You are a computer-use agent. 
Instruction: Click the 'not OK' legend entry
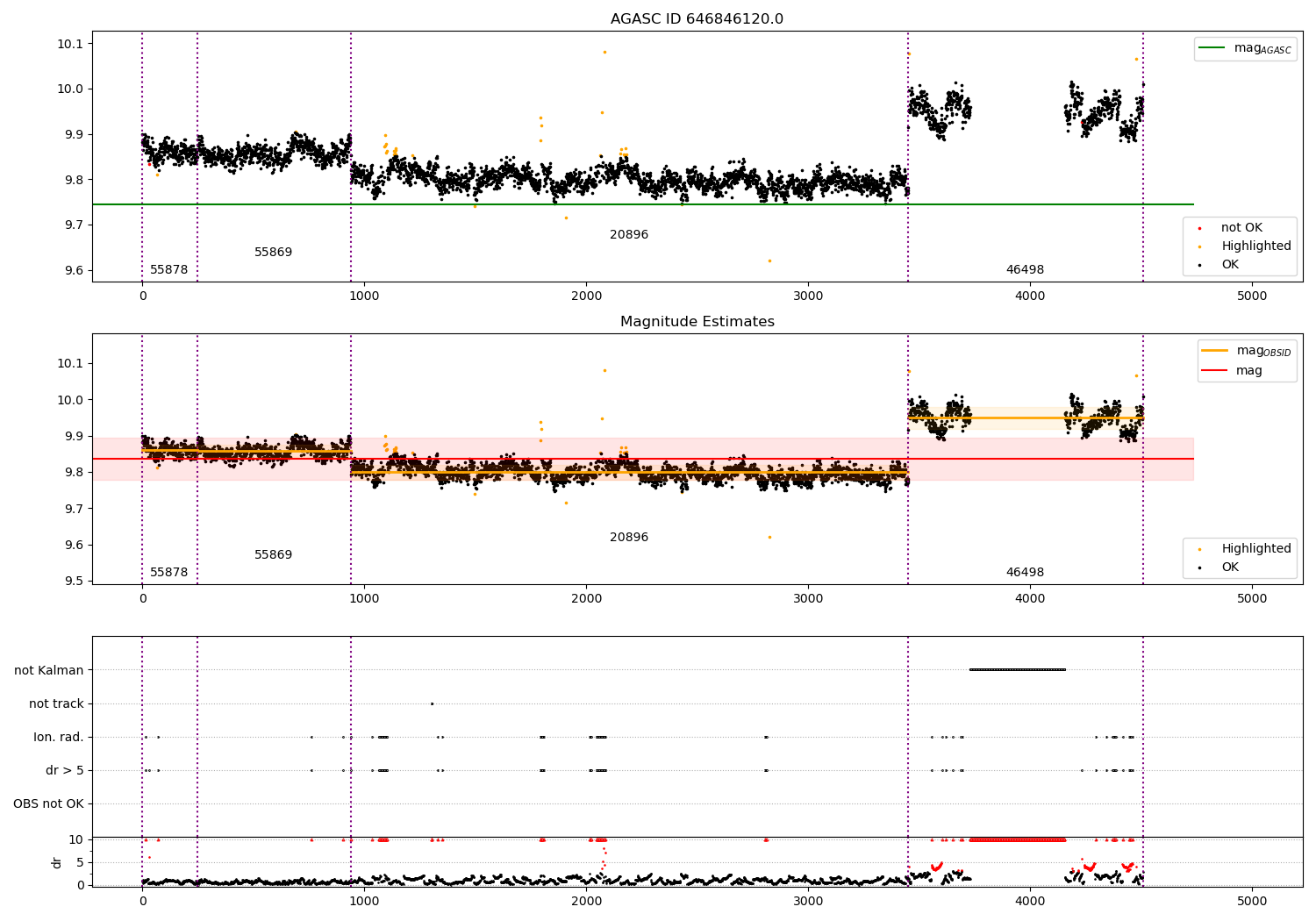tap(1241, 228)
